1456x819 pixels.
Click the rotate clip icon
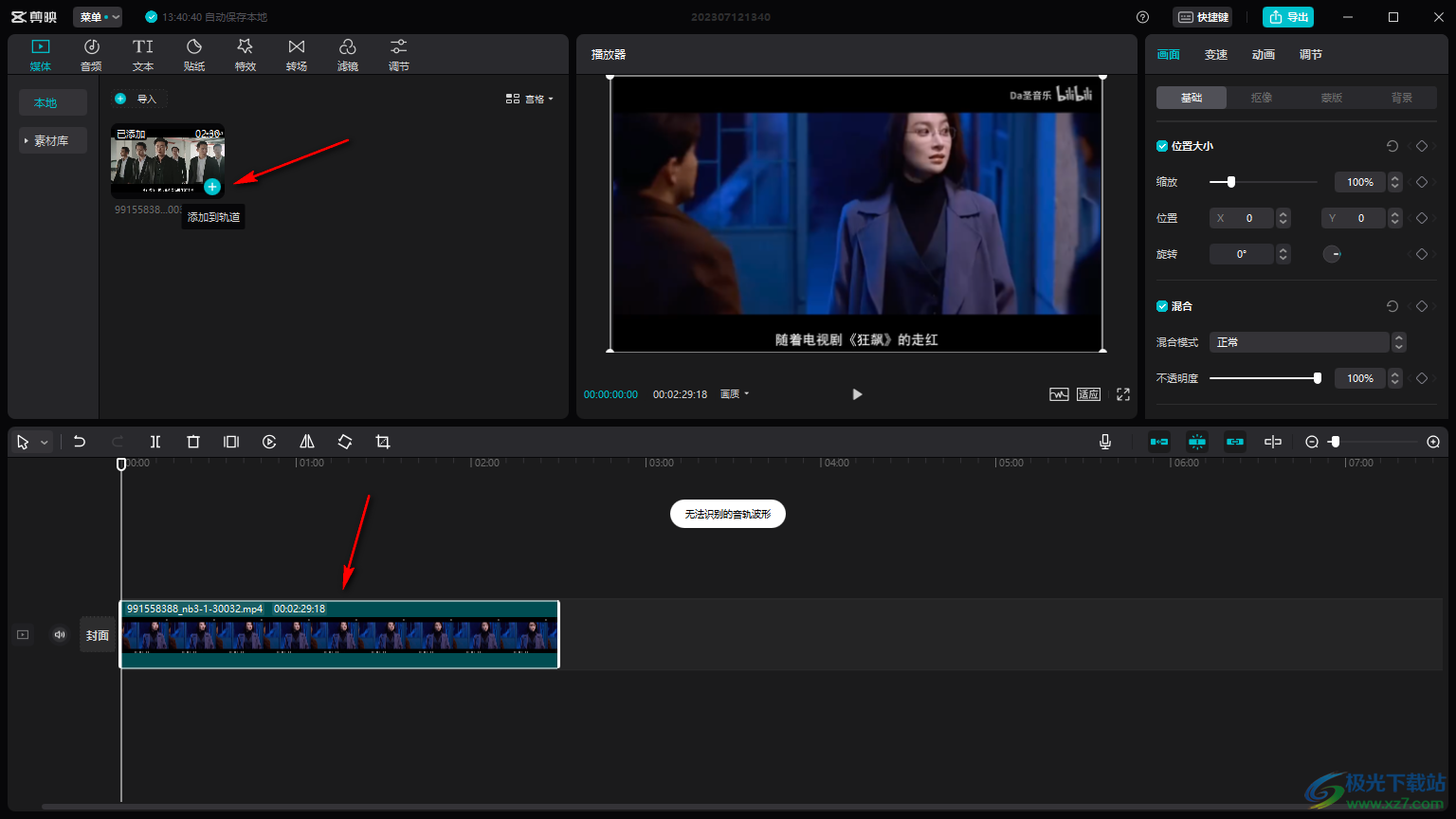point(345,442)
